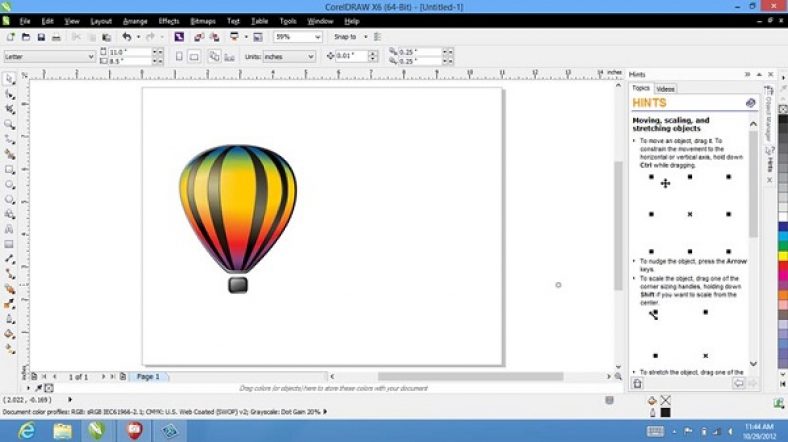The image size is (788, 442).
Task: Expand the undo history arrow
Action: pyautogui.click(x=138, y=37)
